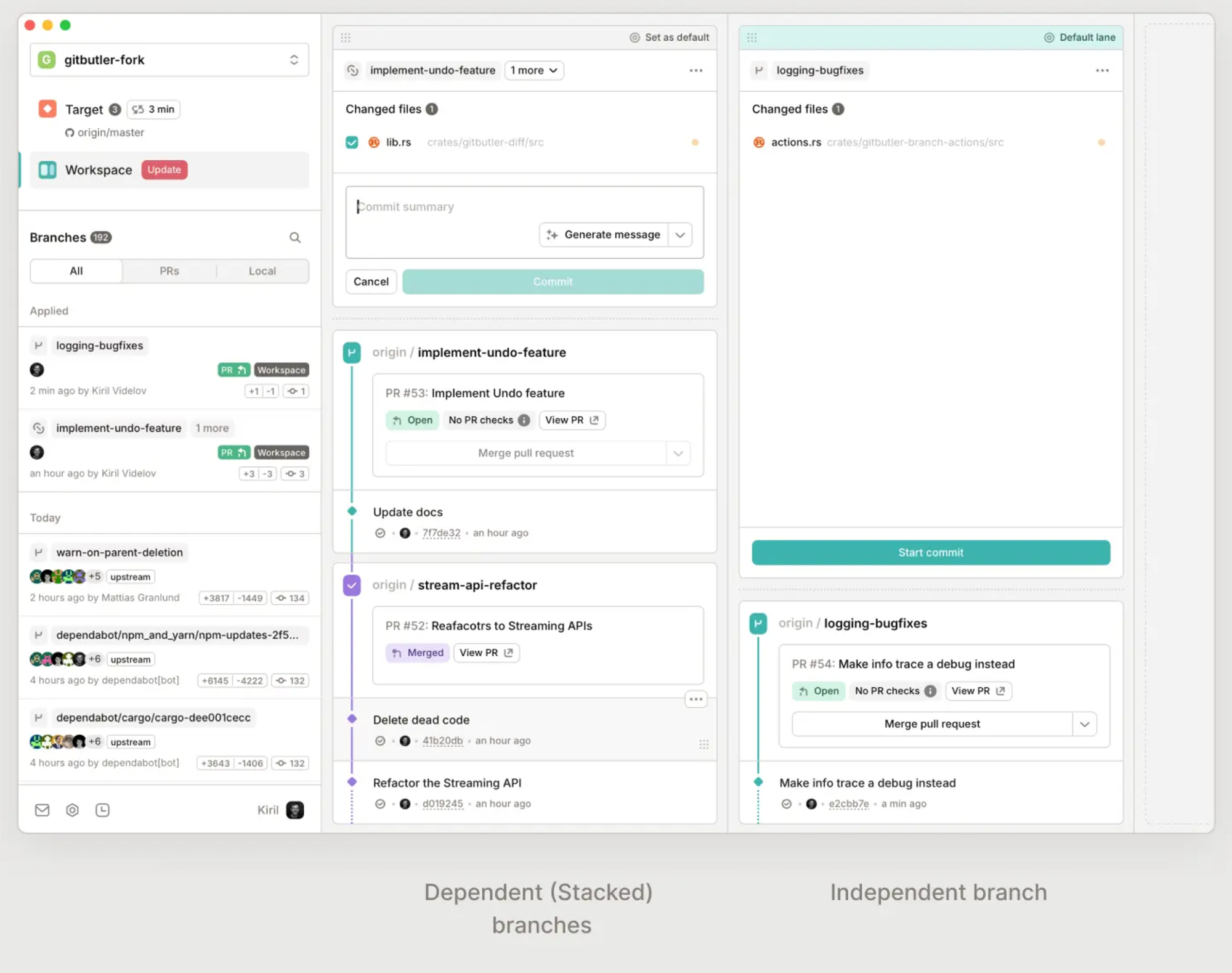Open commit hash 7f7de32

coord(441,533)
